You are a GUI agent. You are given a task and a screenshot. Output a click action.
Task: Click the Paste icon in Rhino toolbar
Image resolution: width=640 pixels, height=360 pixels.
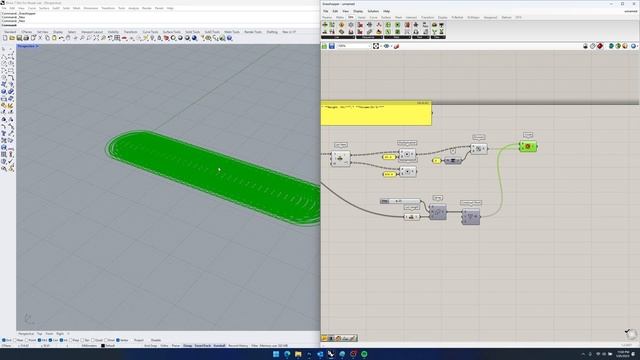pyautogui.click(x=54, y=38)
